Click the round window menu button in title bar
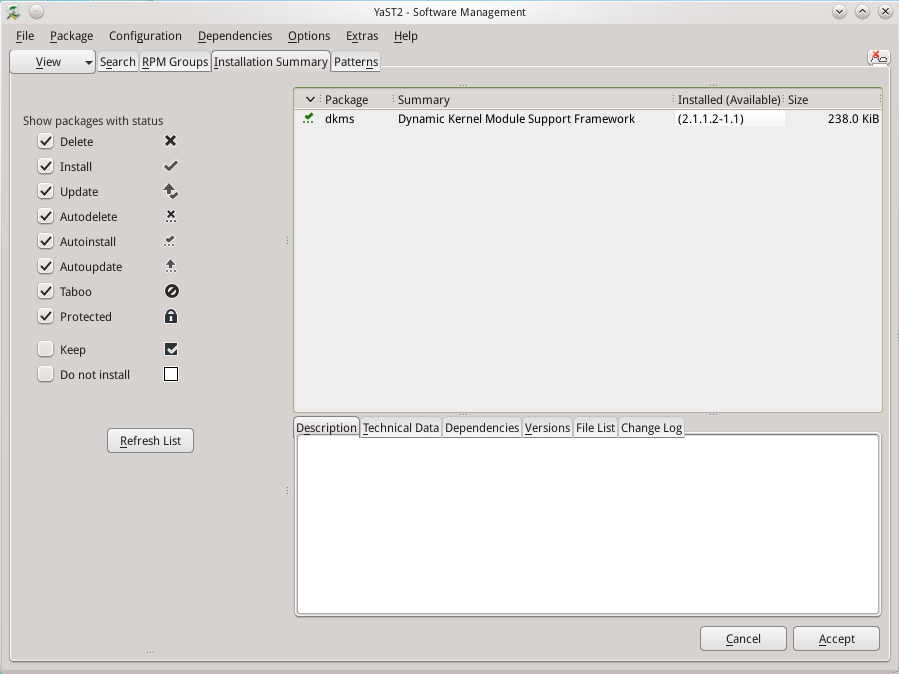Image resolution: width=899 pixels, height=674 pixels. tap(36, 11)
